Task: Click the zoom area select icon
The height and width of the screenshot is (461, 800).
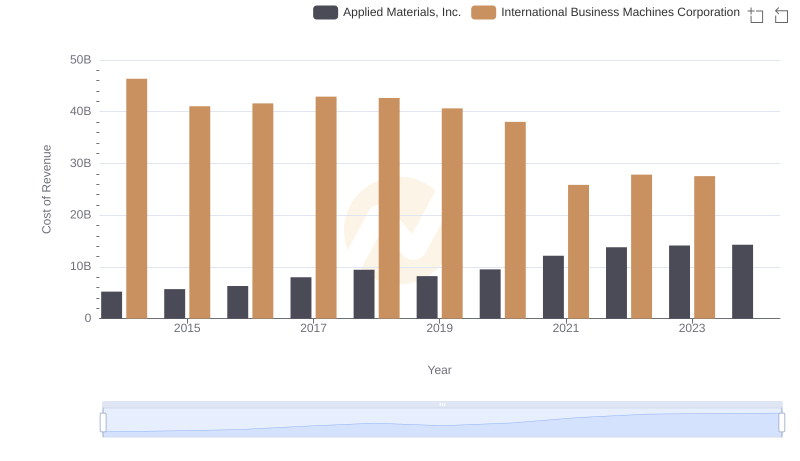Action: 756,15
